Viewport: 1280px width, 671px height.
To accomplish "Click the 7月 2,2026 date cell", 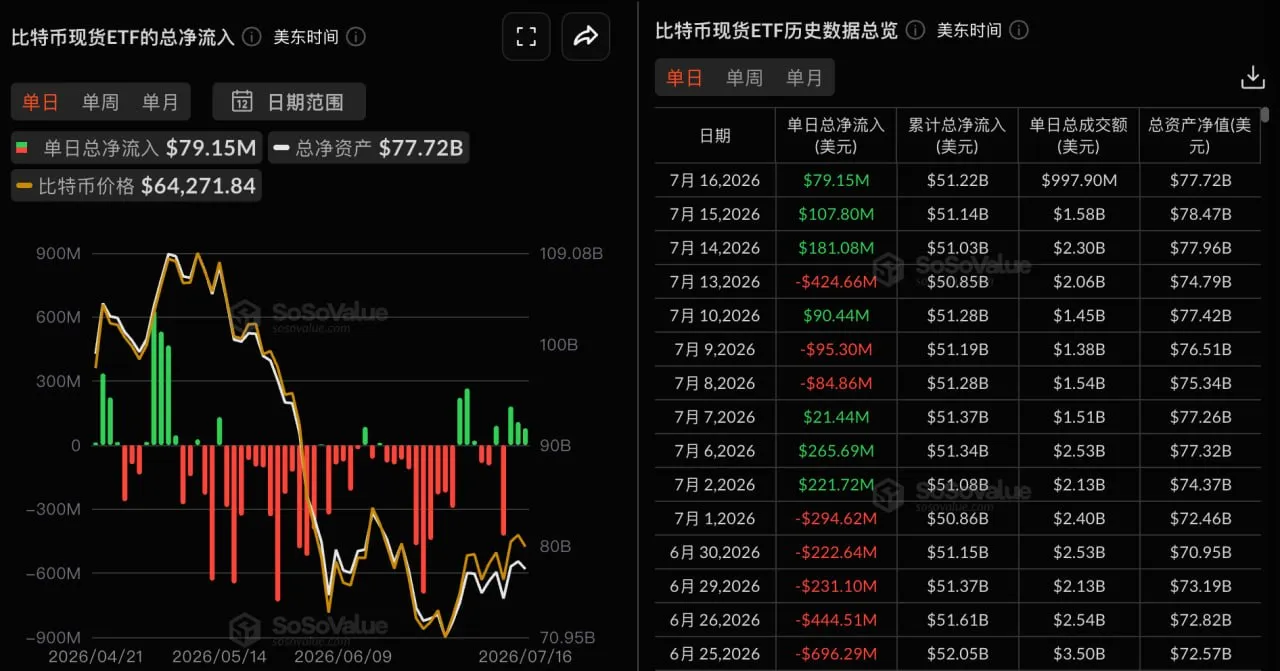I will coord(715,485).
